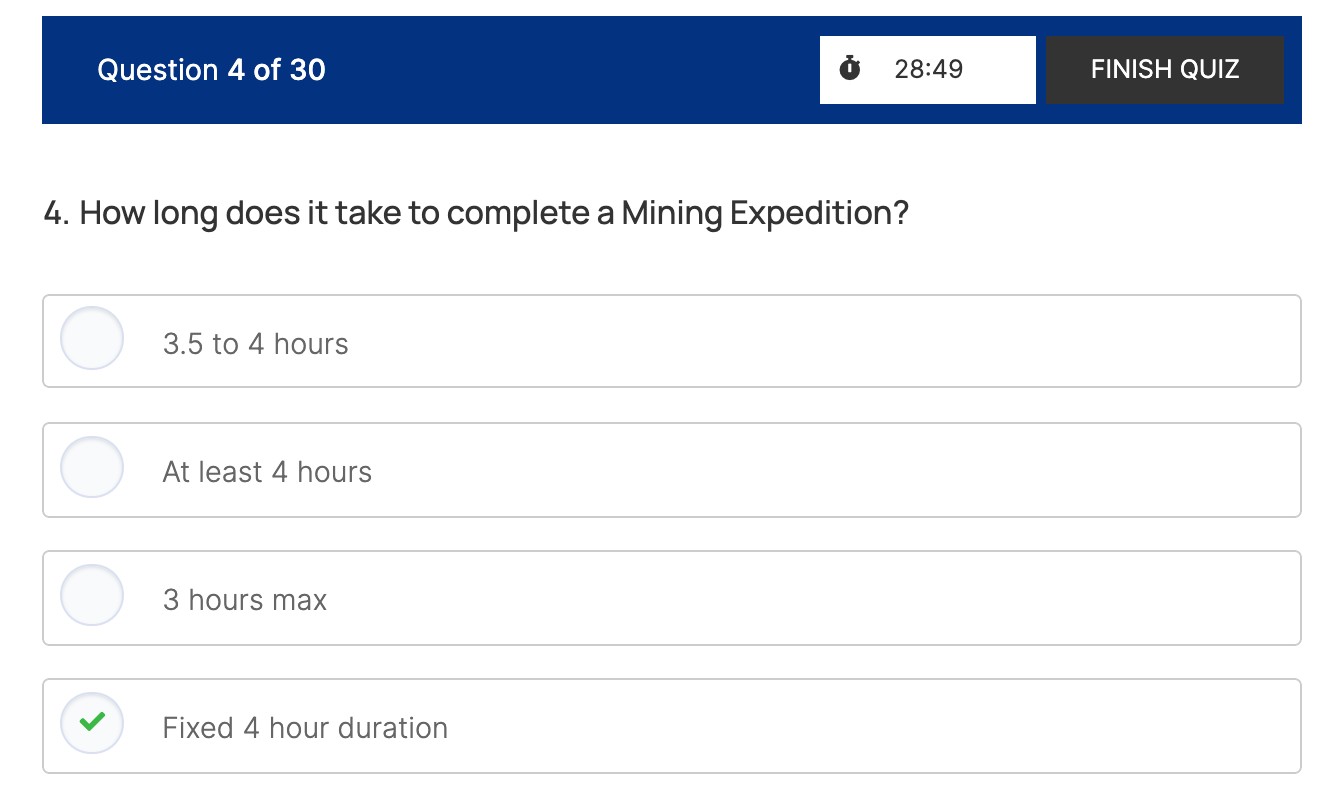Click the "3.5 to 4 hours" answer text

point(255,344)
